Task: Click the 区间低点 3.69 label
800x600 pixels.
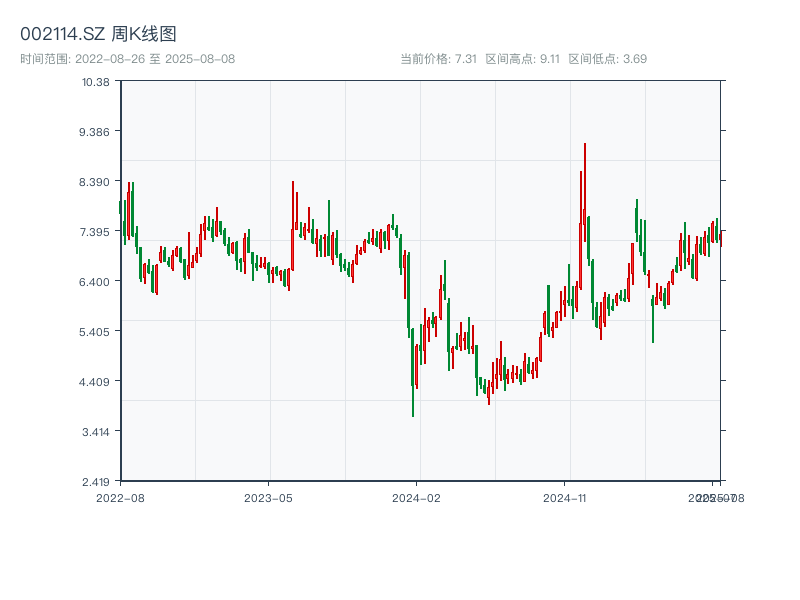Action: [608, 58]
